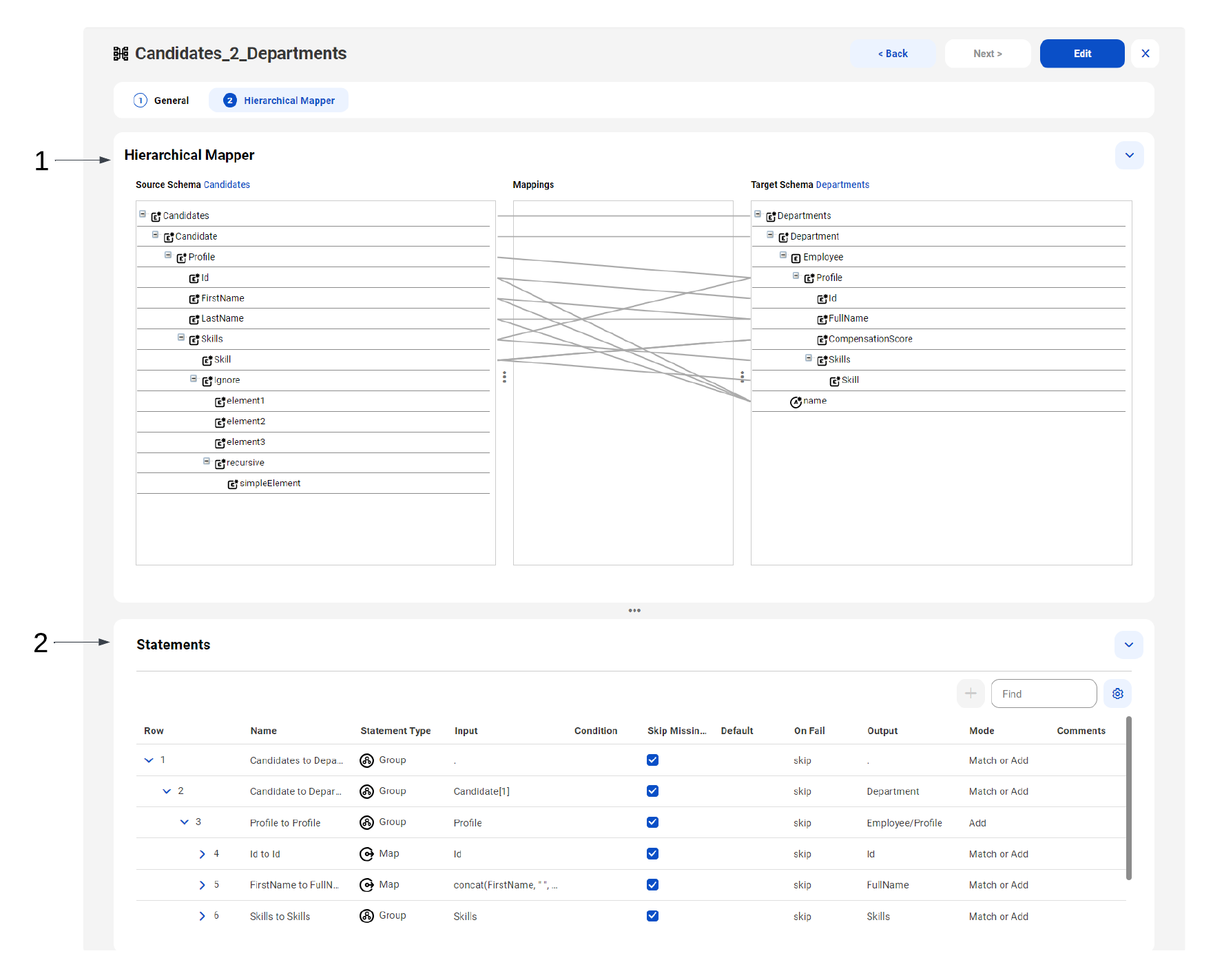This screenshot has width=1213, height=980.
Task: Collapse the Hierarchical Mapper section chevron
Action: tap(1130, 156)
